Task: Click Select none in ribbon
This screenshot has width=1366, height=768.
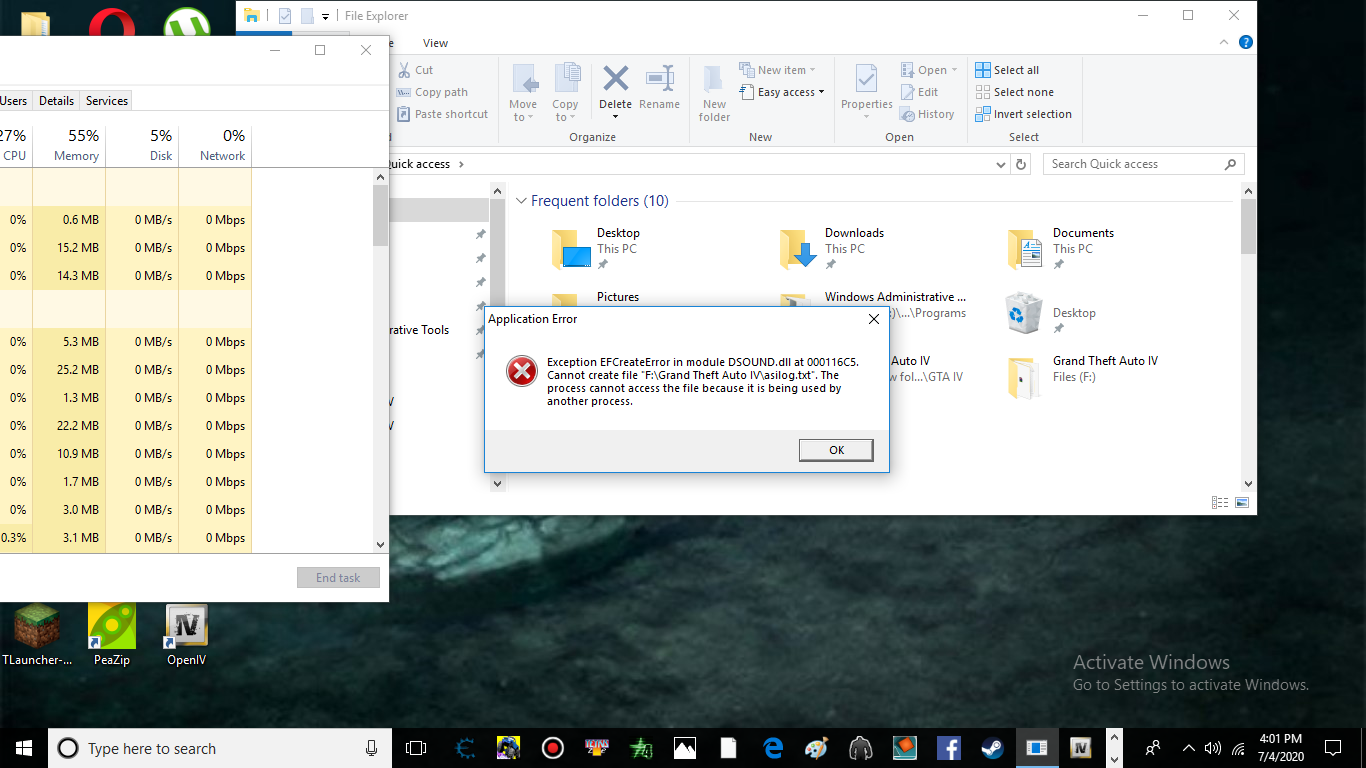Action: (1014, 92)
